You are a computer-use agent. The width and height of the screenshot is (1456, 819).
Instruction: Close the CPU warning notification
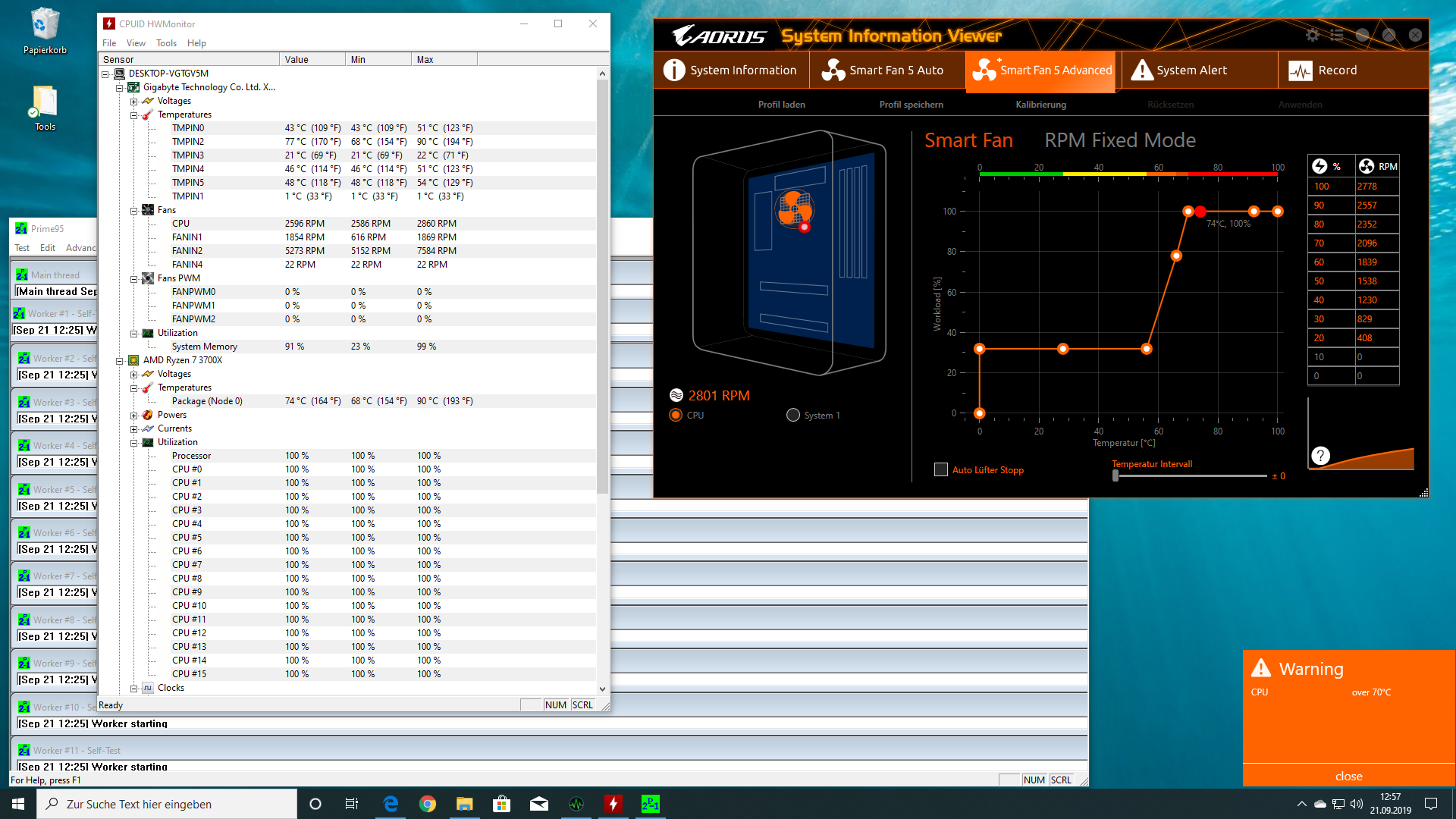(x=1348, y=776)
